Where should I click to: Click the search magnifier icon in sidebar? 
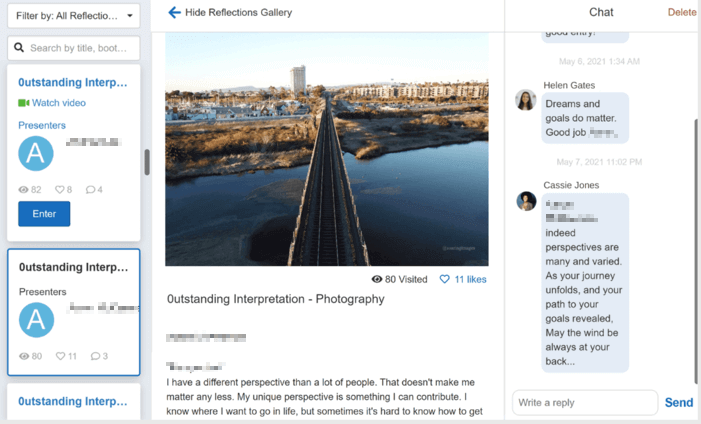point(19,48)
